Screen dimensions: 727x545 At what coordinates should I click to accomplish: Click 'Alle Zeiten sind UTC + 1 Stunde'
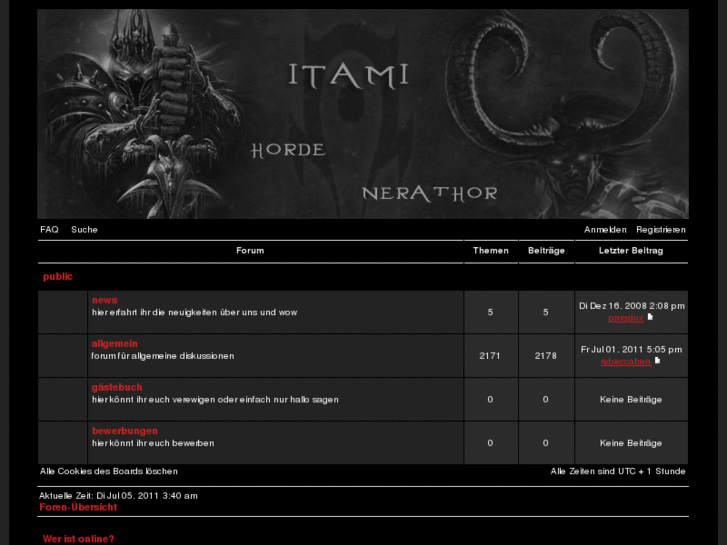coord(618,471)
